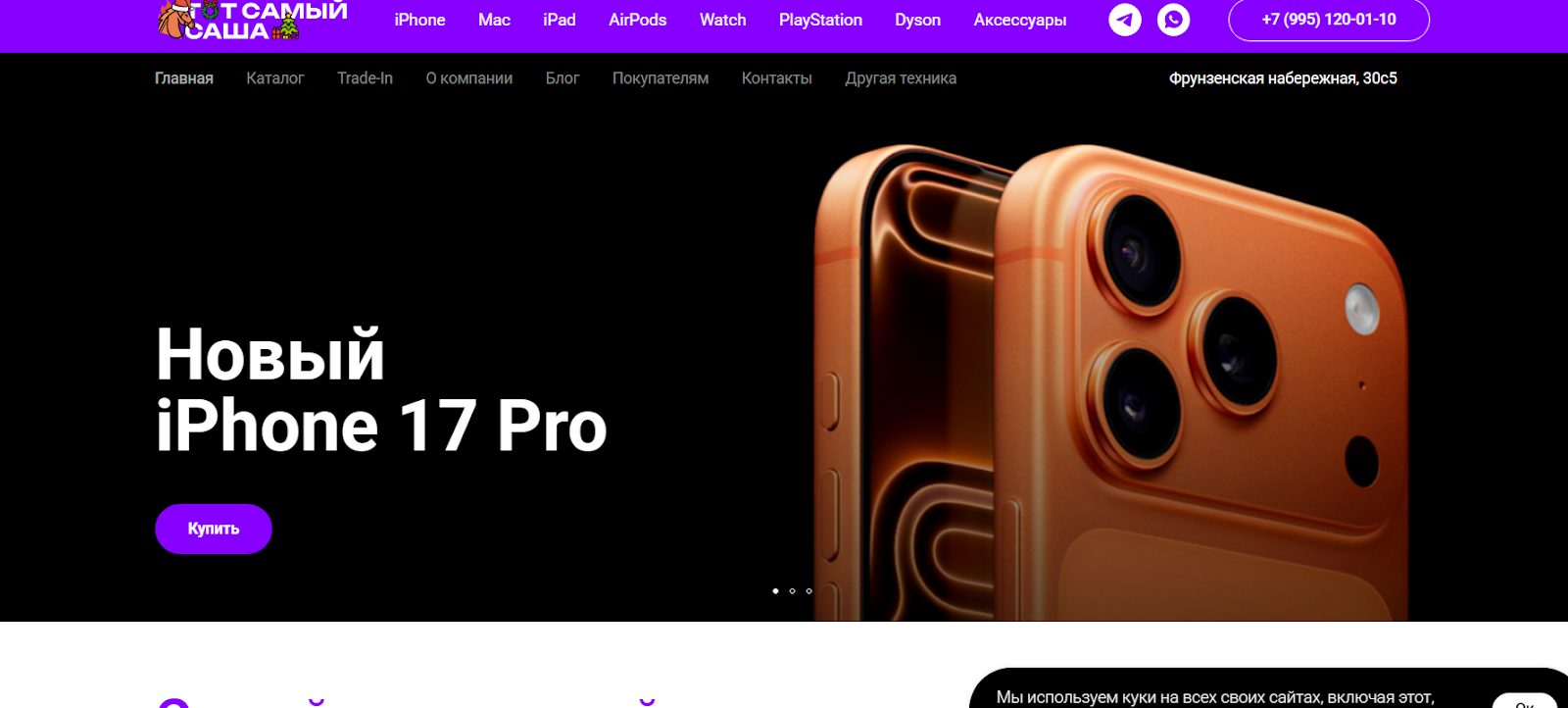
Task: Open the Telegram contact icon
Action: coord(1125,20)
